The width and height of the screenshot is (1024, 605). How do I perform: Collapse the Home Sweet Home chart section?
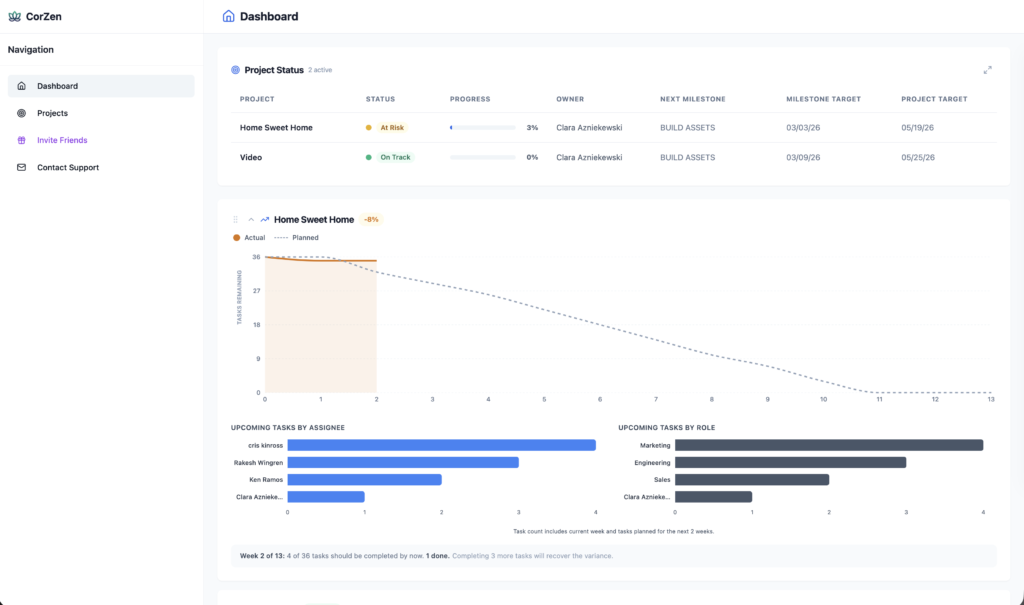(x=251, y=219)
